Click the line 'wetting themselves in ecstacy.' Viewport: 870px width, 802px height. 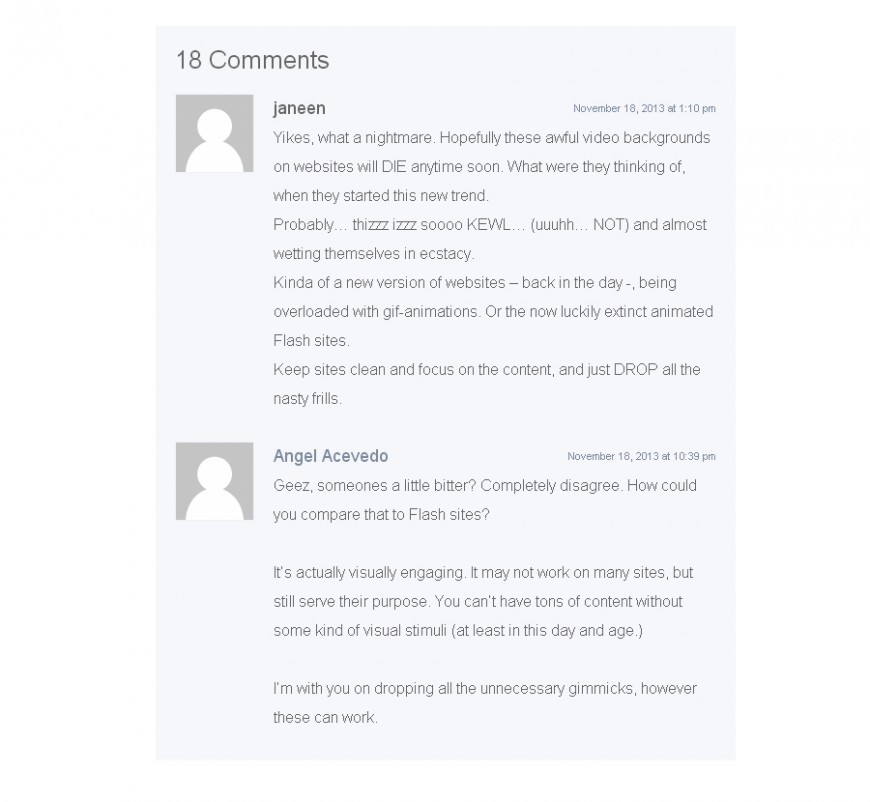[374, 254]
